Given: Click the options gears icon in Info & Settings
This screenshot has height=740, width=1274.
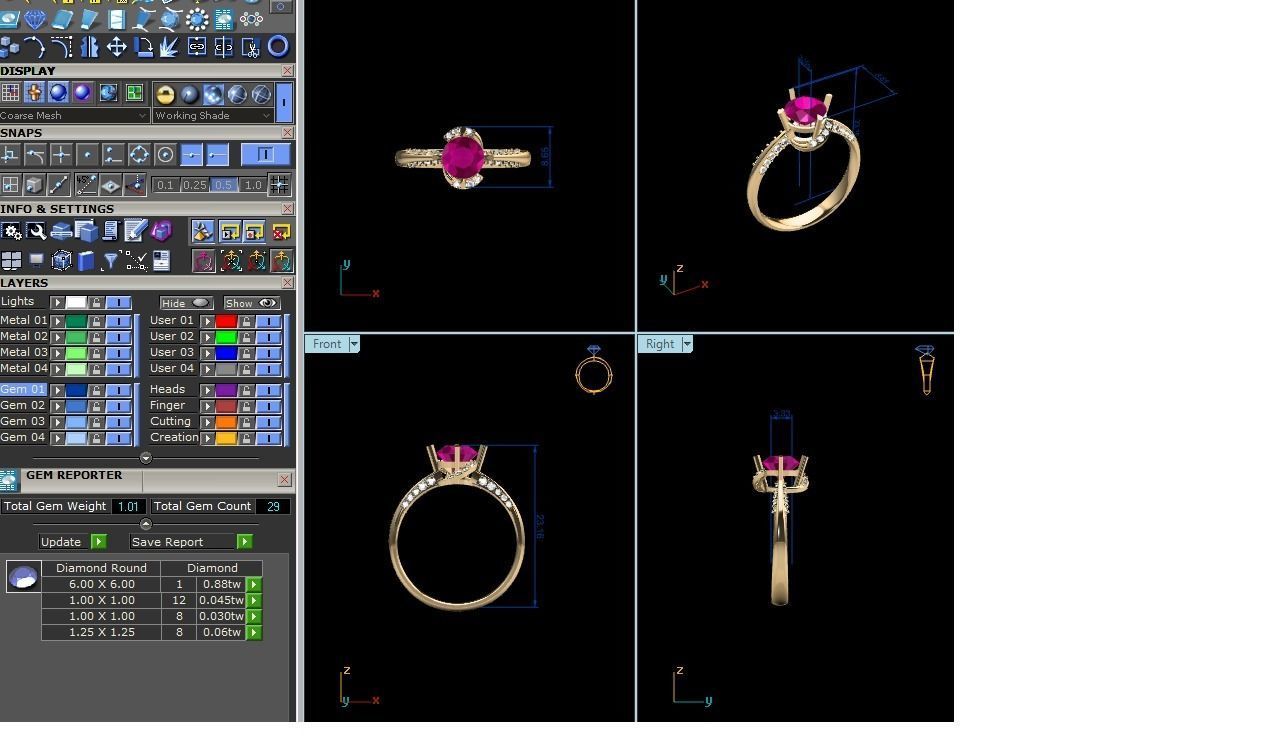Looking at the screenshot, I should click(12, 231).
